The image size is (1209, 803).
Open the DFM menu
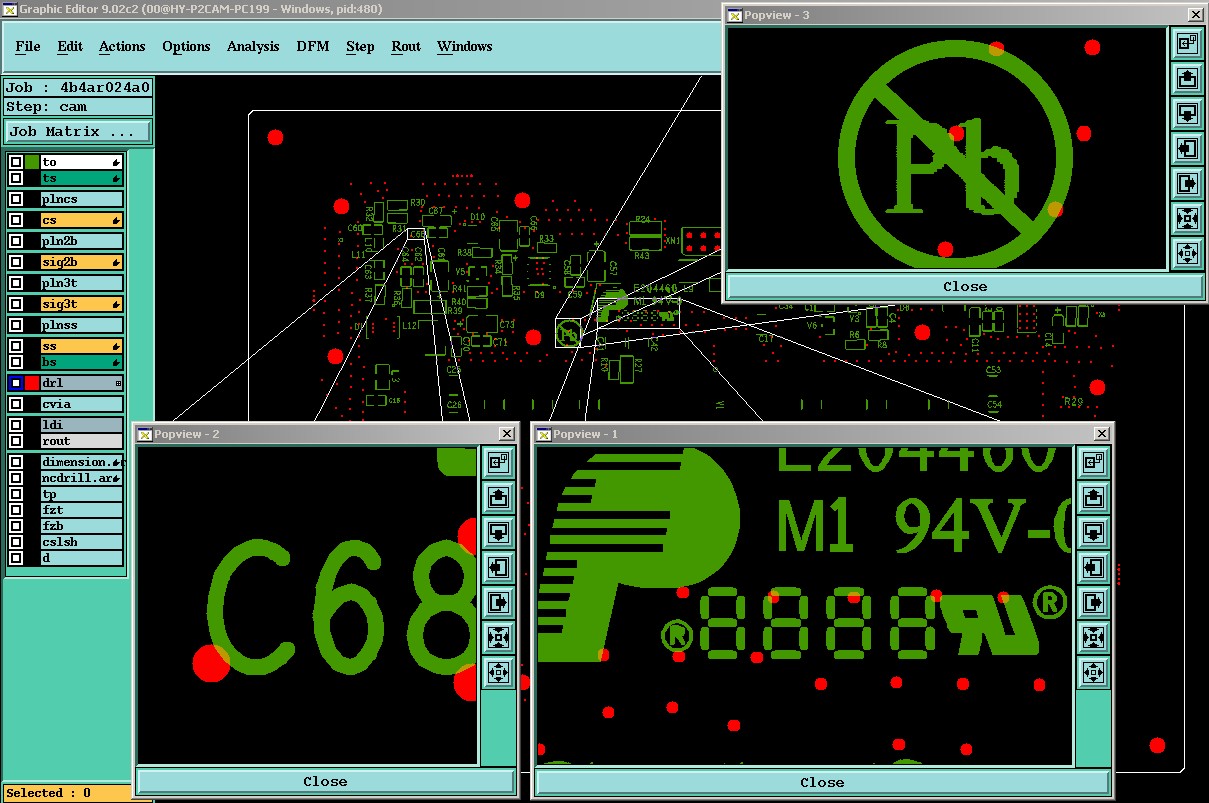(313, 46)
